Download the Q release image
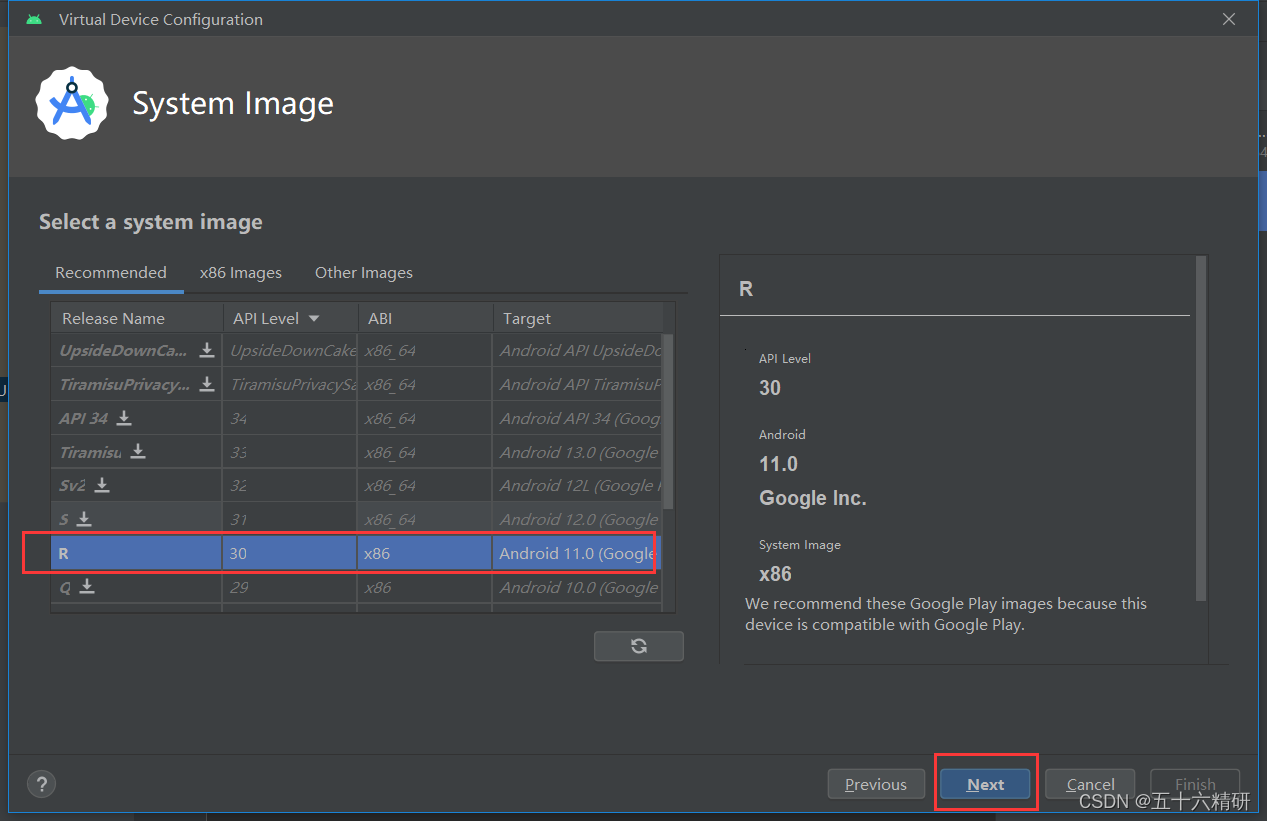The width and height of the screenshot is (1267, 821). 88,587
